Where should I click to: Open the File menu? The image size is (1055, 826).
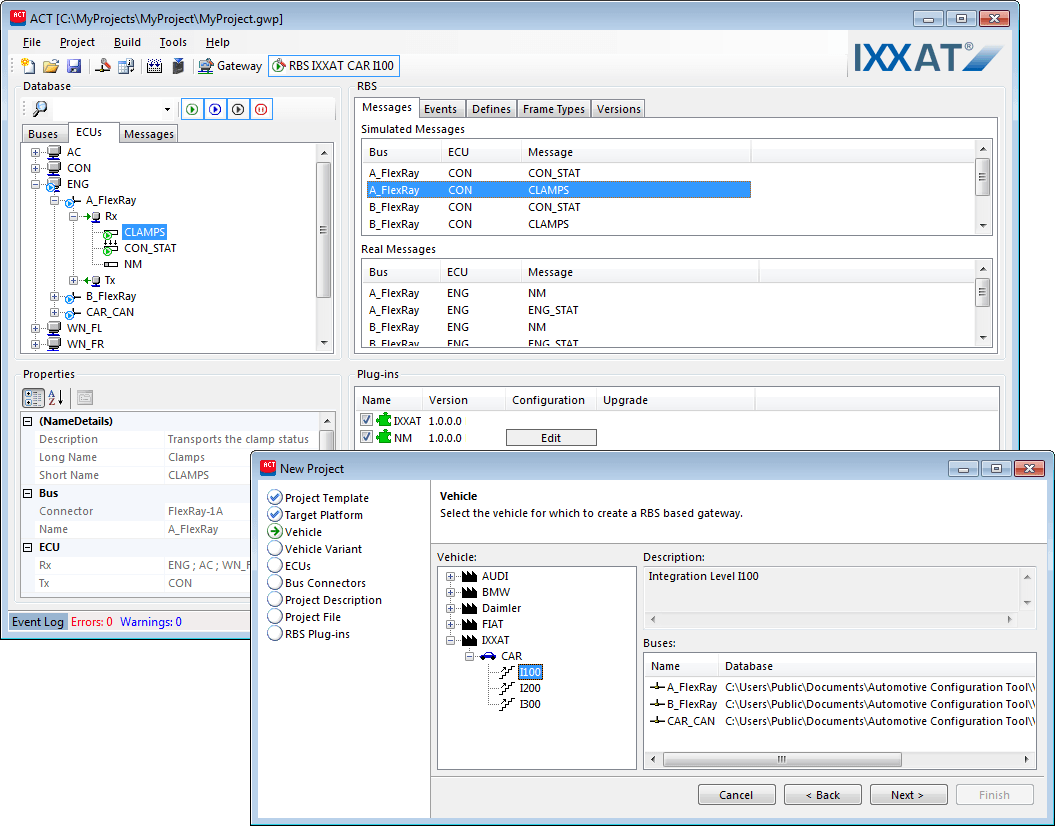[x=32, y=42]
